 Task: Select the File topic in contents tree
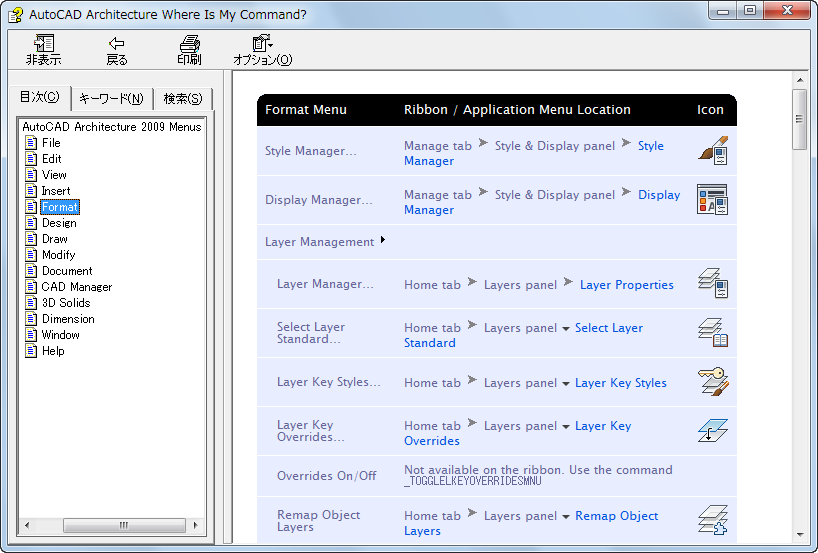coord(51,143)
